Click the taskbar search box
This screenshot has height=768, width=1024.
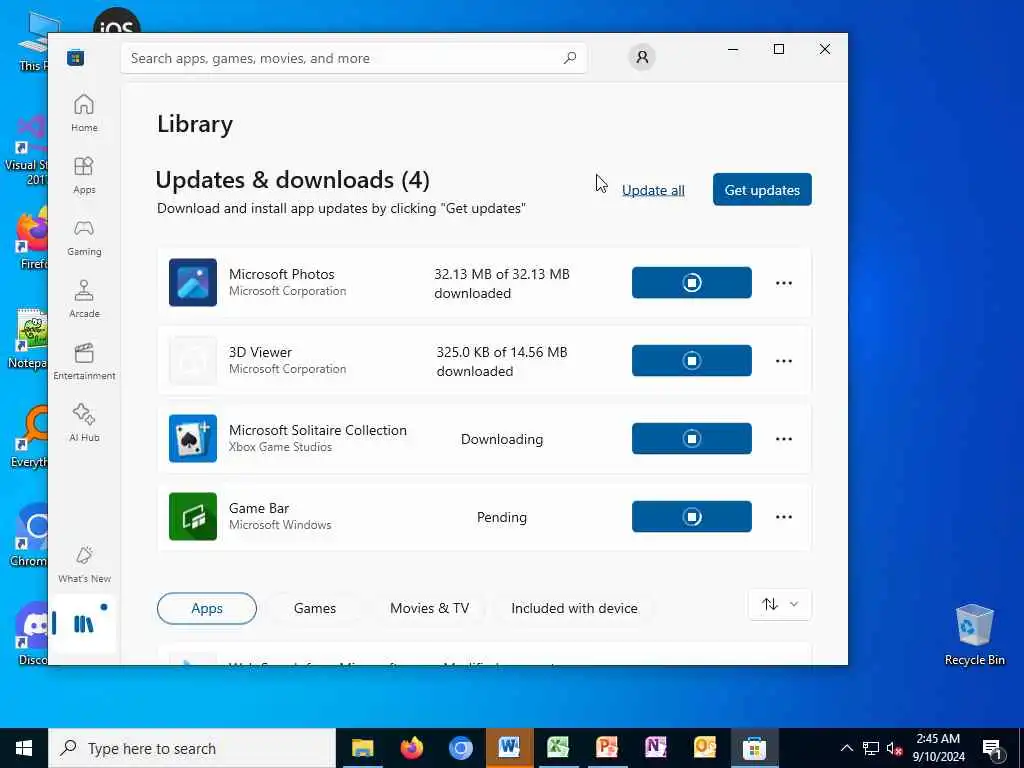[x=192, y=748]
